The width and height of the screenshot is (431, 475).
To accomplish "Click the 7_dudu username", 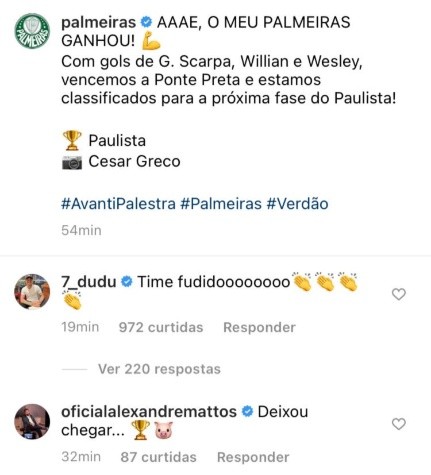I will click(x=89, y=282).
